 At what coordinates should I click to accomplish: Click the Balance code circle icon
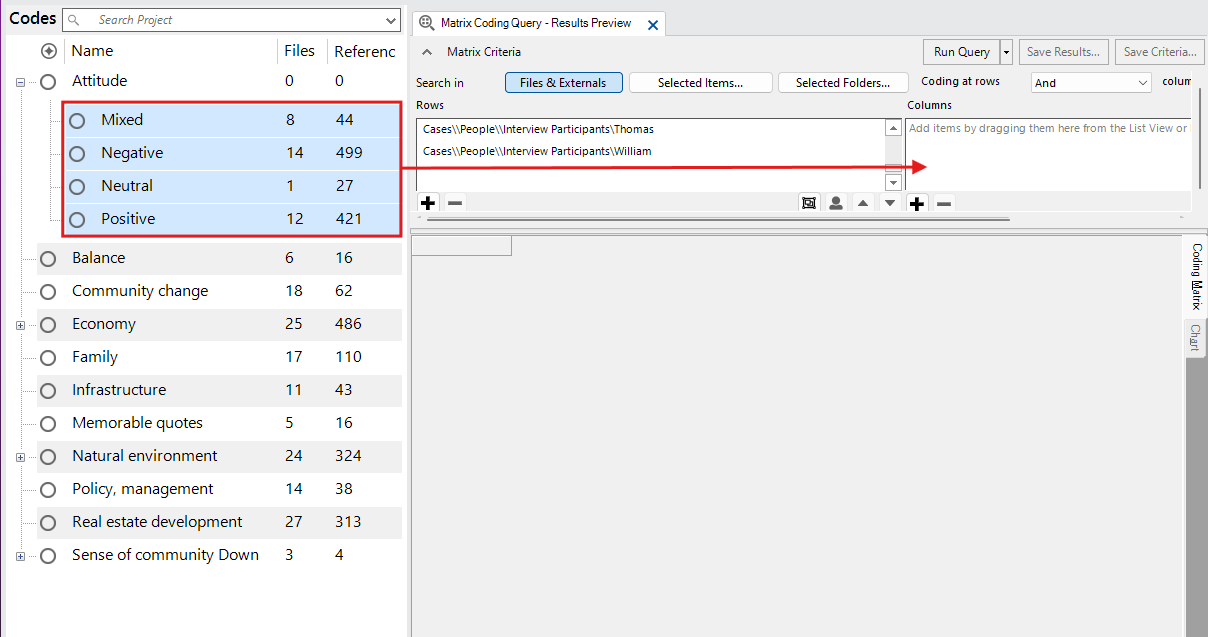pos(48,259)
